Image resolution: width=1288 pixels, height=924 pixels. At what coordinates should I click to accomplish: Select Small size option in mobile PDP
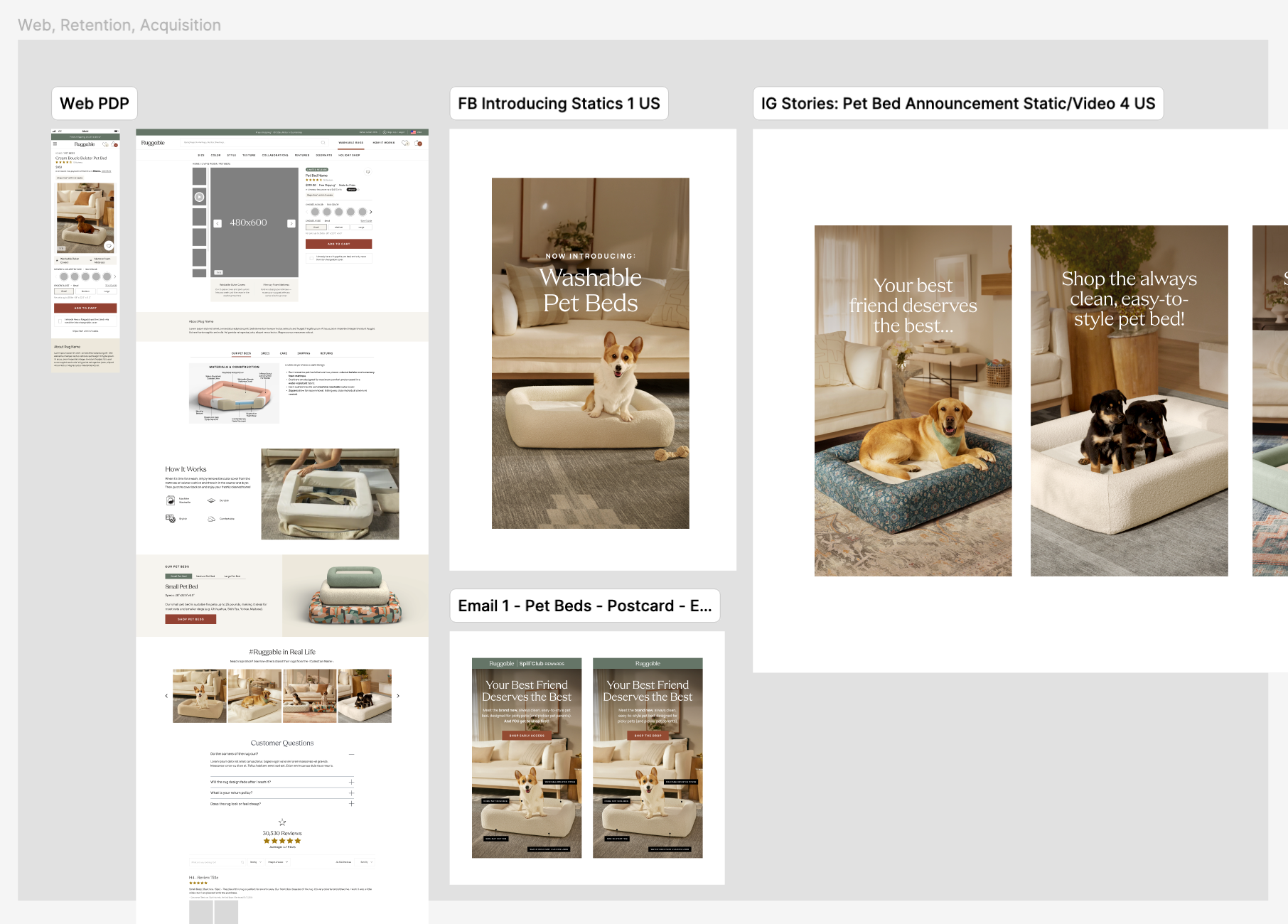click(64, 291)
